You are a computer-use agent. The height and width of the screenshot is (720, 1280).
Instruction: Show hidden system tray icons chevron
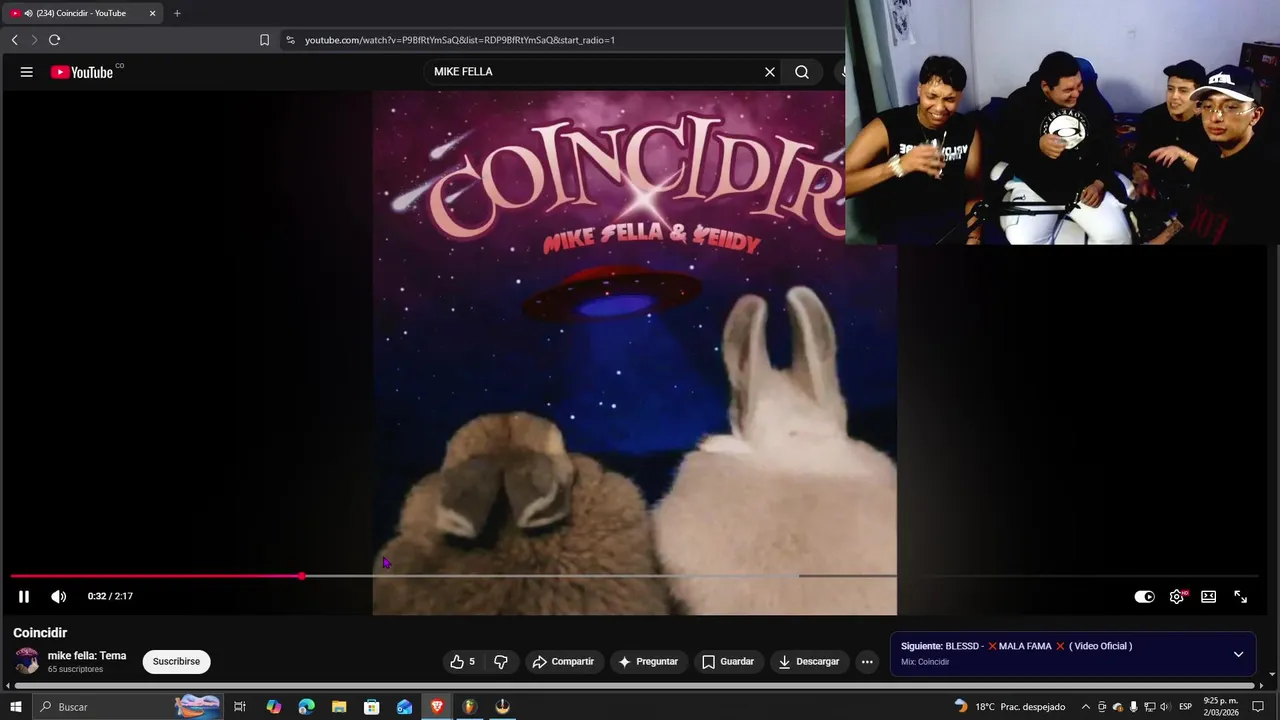click(x=1085, y=707)
